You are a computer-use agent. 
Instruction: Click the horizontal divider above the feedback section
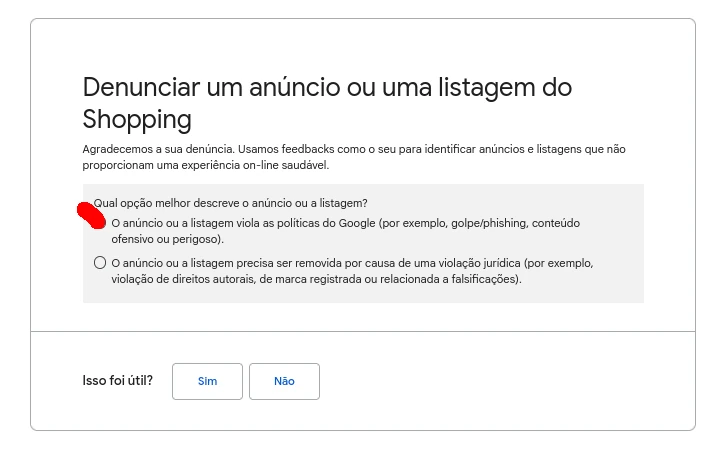[363, 331]
